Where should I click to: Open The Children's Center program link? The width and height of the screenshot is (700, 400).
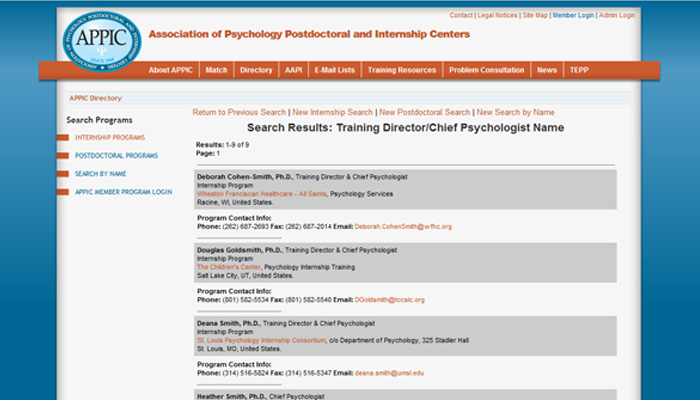[229, 267]
